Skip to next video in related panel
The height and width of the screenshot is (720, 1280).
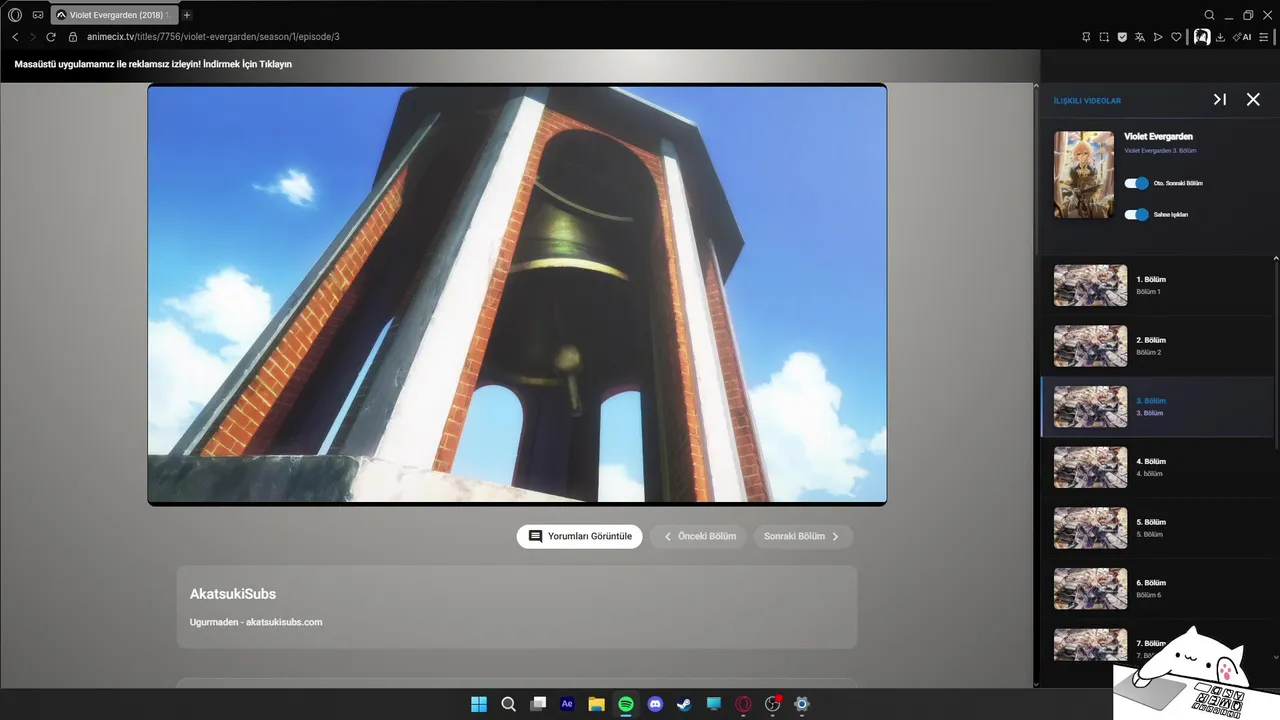pyautogui.click(x=1220, y=100)
